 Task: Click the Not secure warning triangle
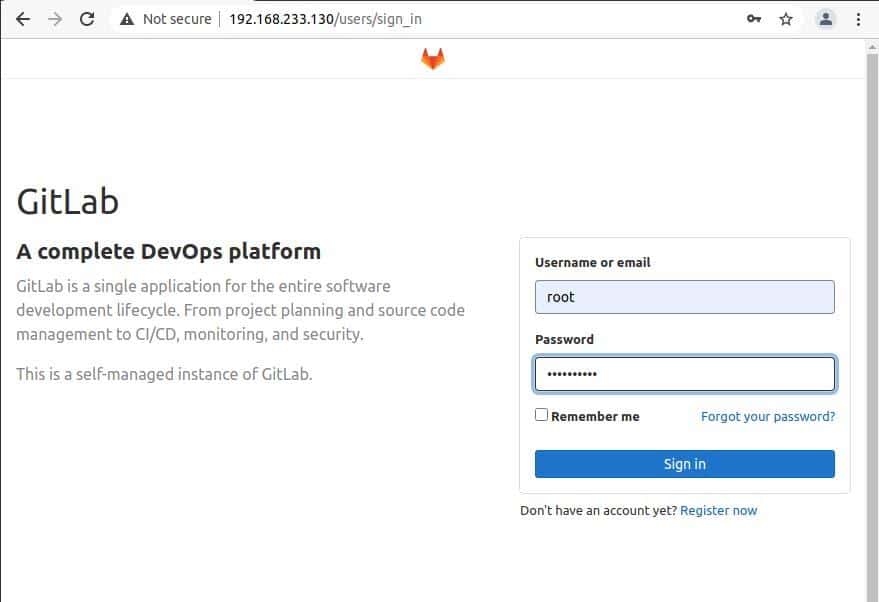pyautogui.click(x=127, y=19)
